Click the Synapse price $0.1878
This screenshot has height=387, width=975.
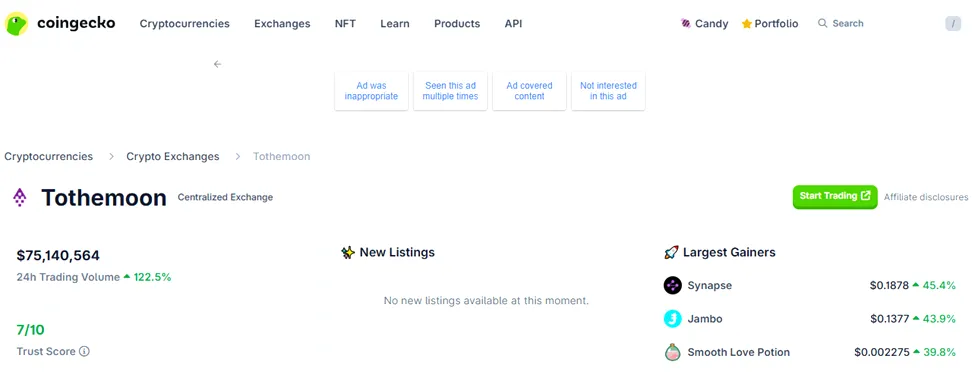coord(889,286)
